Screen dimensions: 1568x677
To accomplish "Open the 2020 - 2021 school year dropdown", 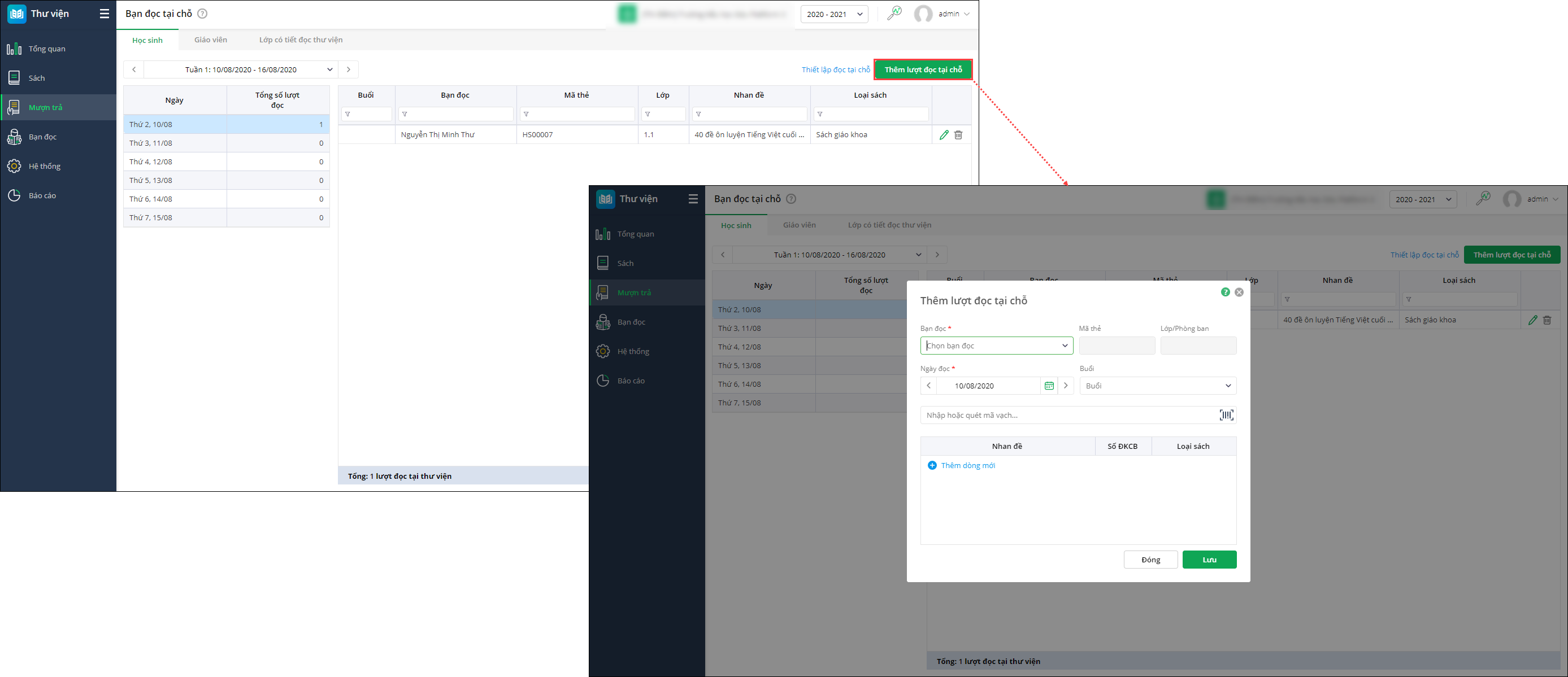I will point(833,14).
